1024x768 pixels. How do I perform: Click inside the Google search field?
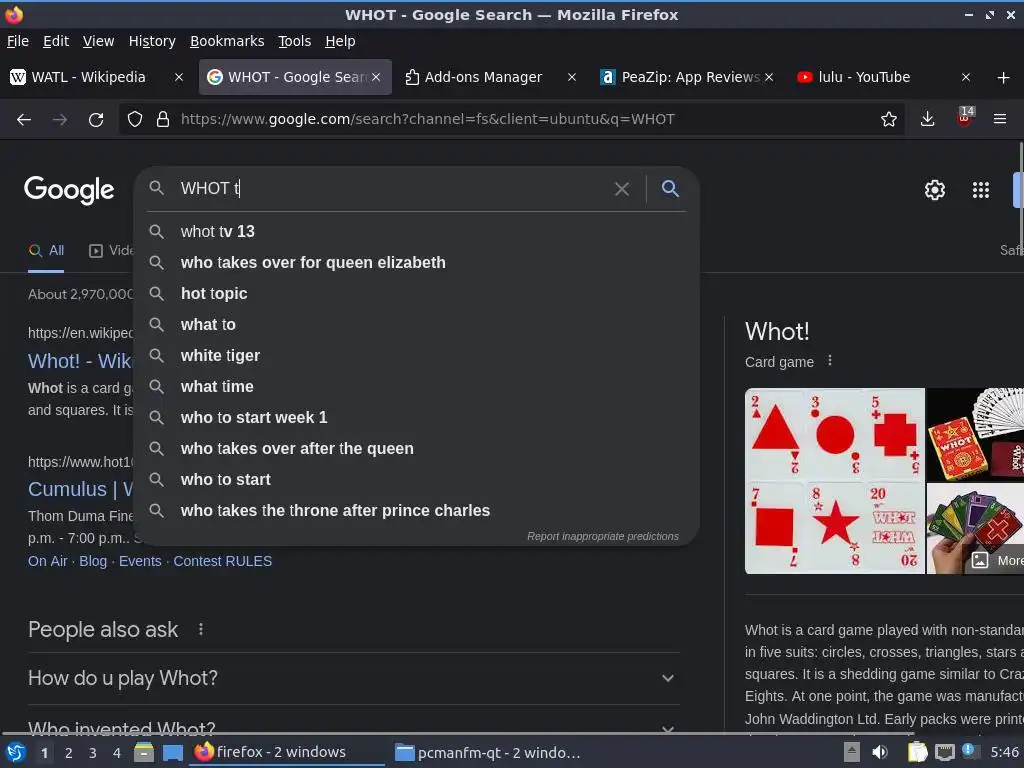coord(392,189)
